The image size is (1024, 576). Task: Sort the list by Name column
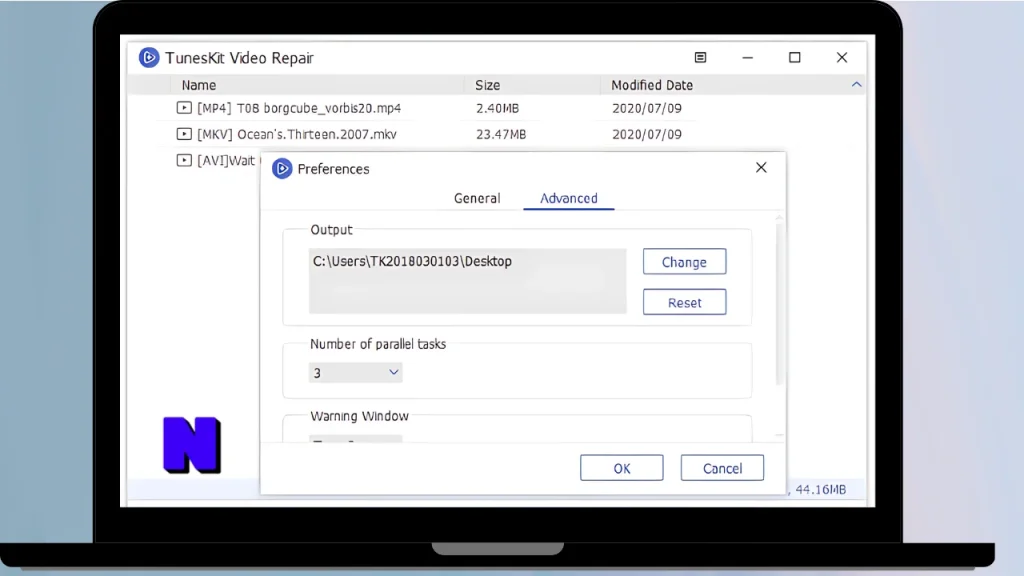coord(199,85)
